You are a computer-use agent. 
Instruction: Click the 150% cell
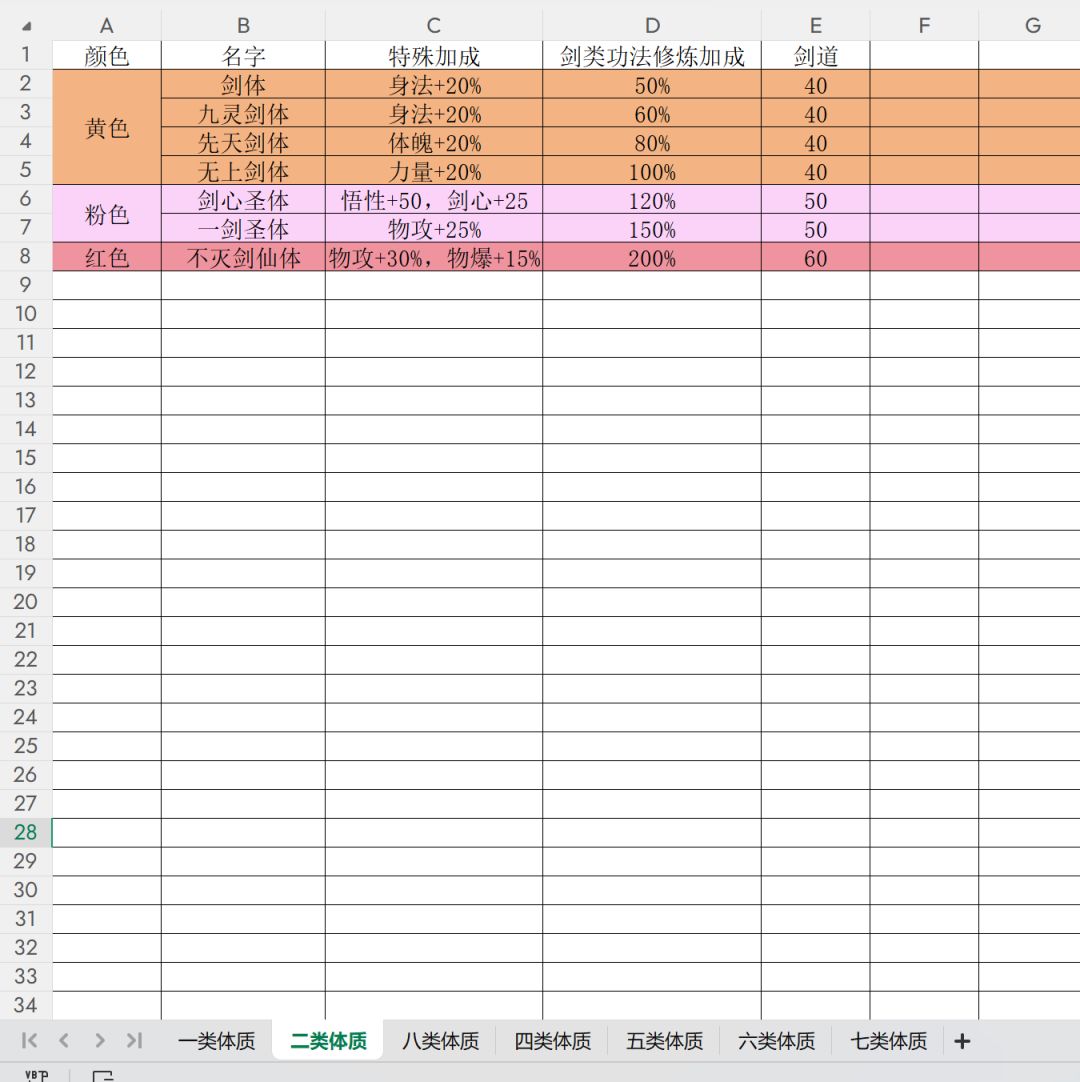click(x=651, y=228)
